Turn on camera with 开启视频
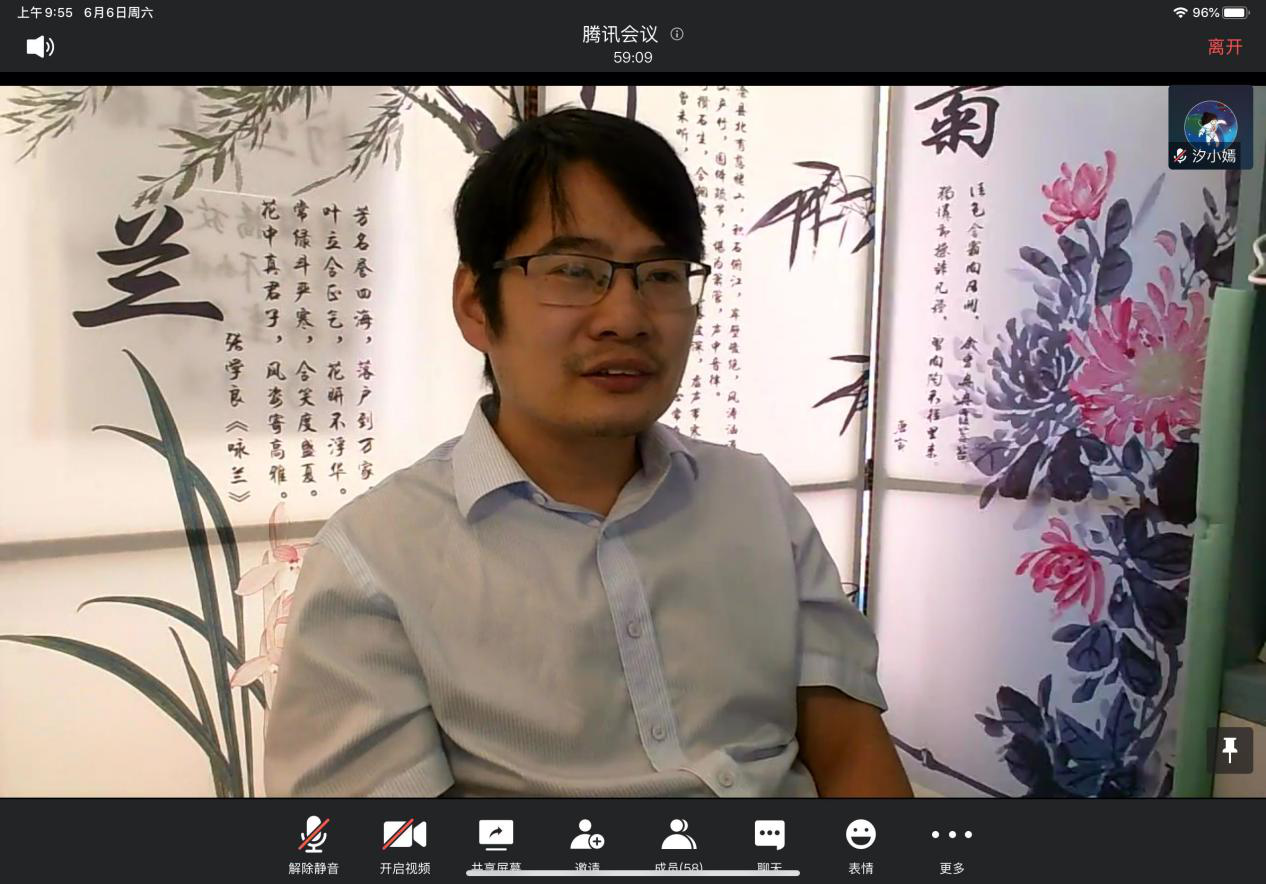 click(x=405, y=843)
